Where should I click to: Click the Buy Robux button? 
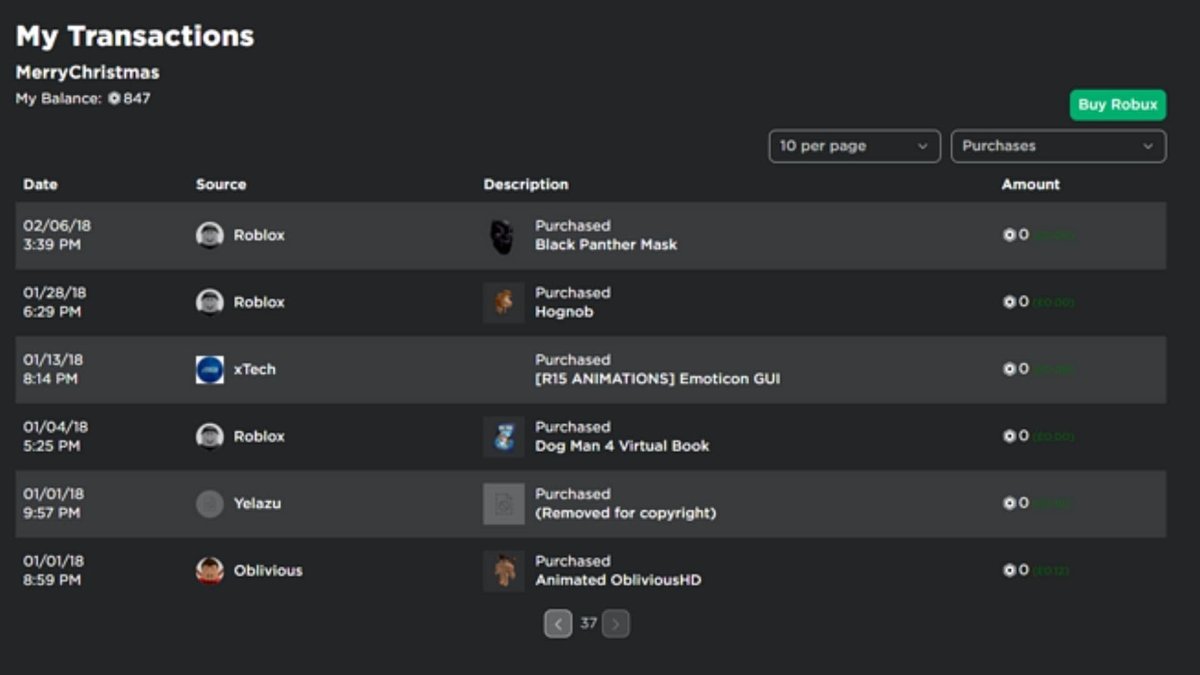tap(1117, 104)
